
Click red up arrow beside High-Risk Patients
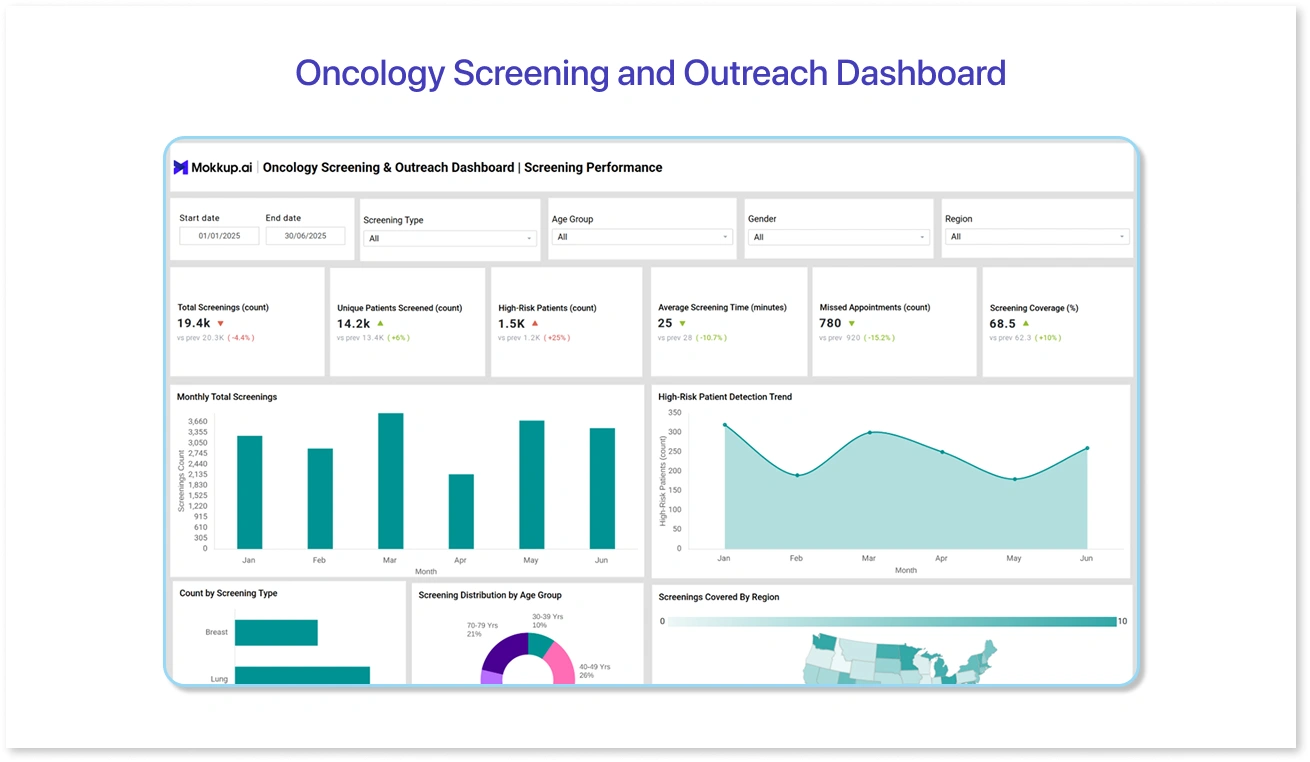(535, 324)
